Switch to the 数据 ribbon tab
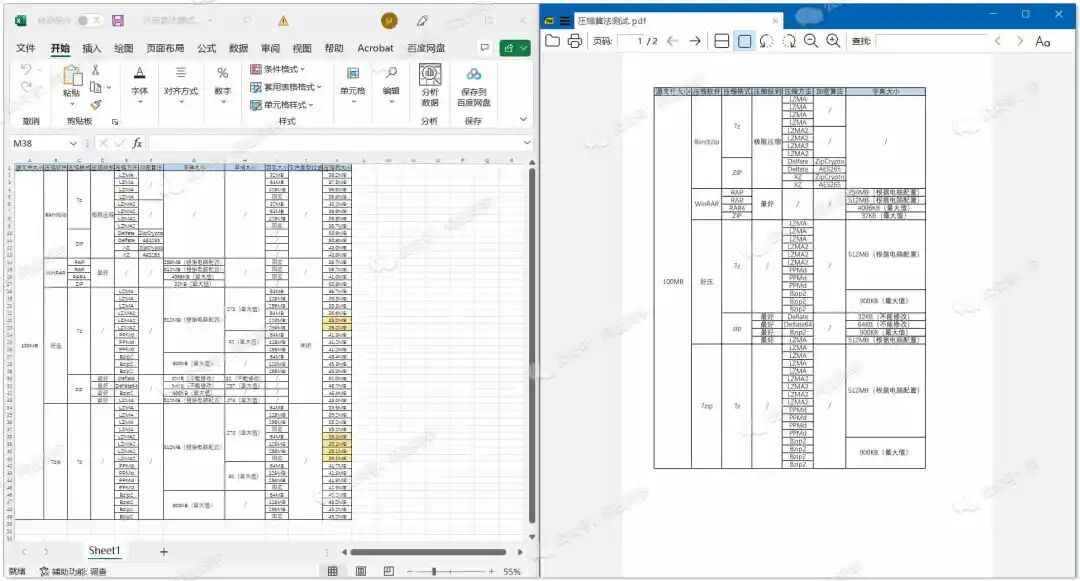The width and height of the screenshot is (1080, 581). click(x=238, y=48)
